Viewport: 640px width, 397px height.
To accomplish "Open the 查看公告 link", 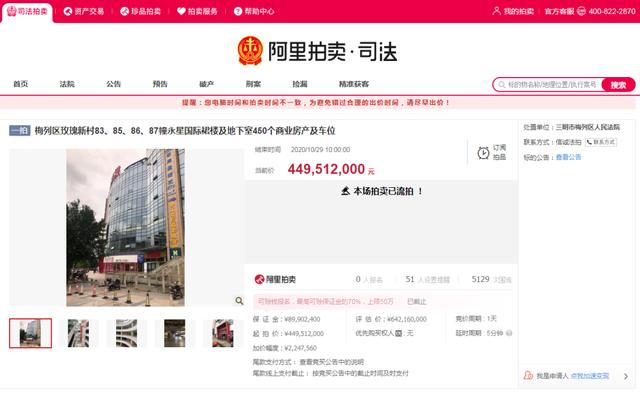I will [568, 157].
